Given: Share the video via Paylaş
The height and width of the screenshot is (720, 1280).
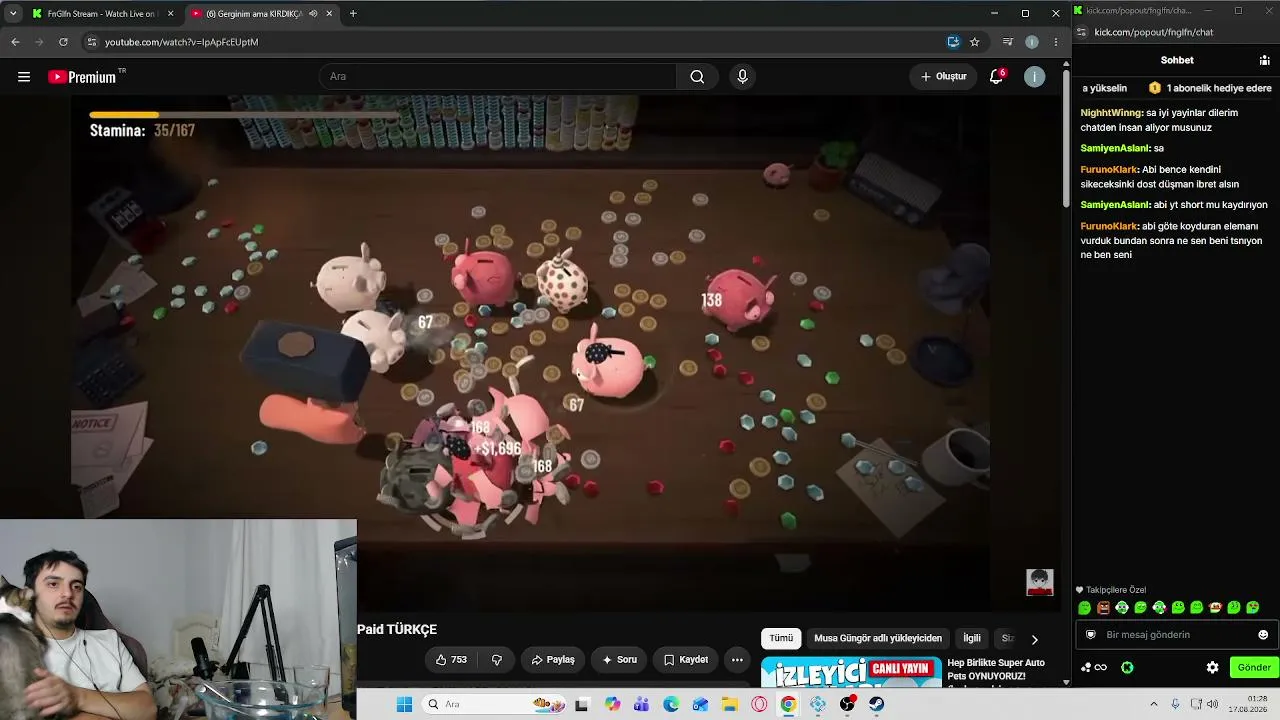Looking at the screenshot, I should pos(553,660).
